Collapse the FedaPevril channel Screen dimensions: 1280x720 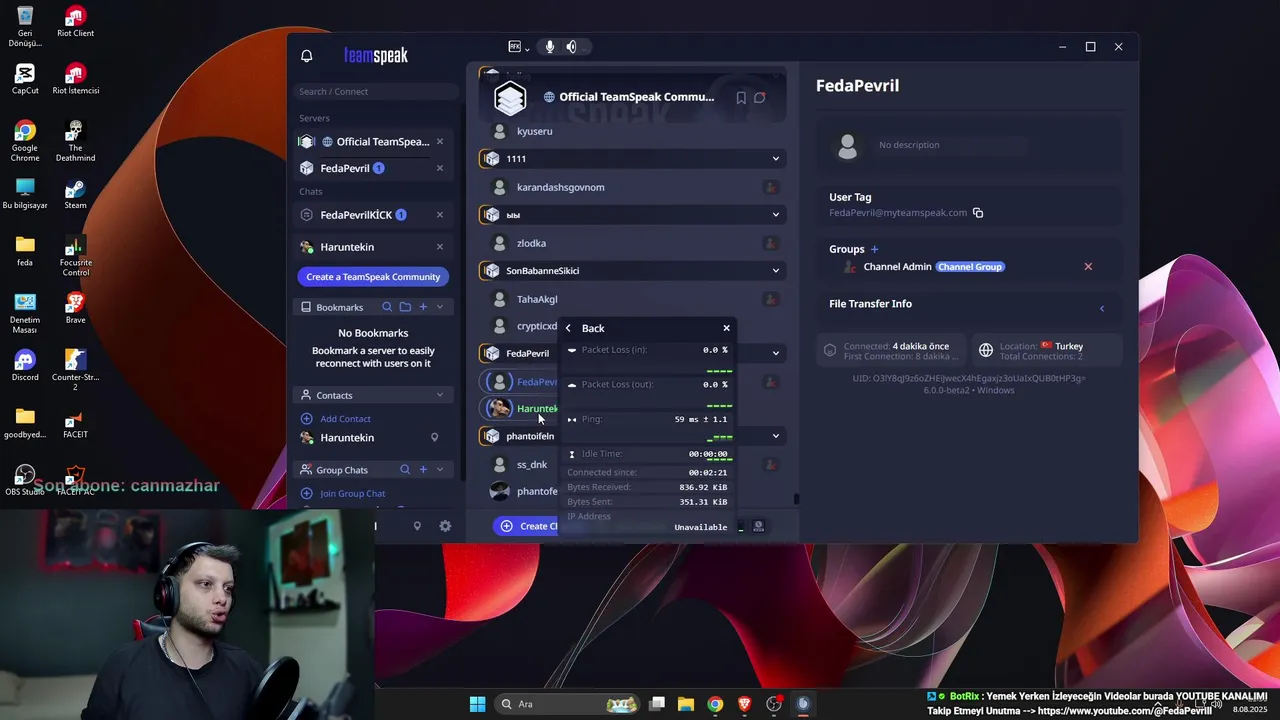click(x=775, y=353)
